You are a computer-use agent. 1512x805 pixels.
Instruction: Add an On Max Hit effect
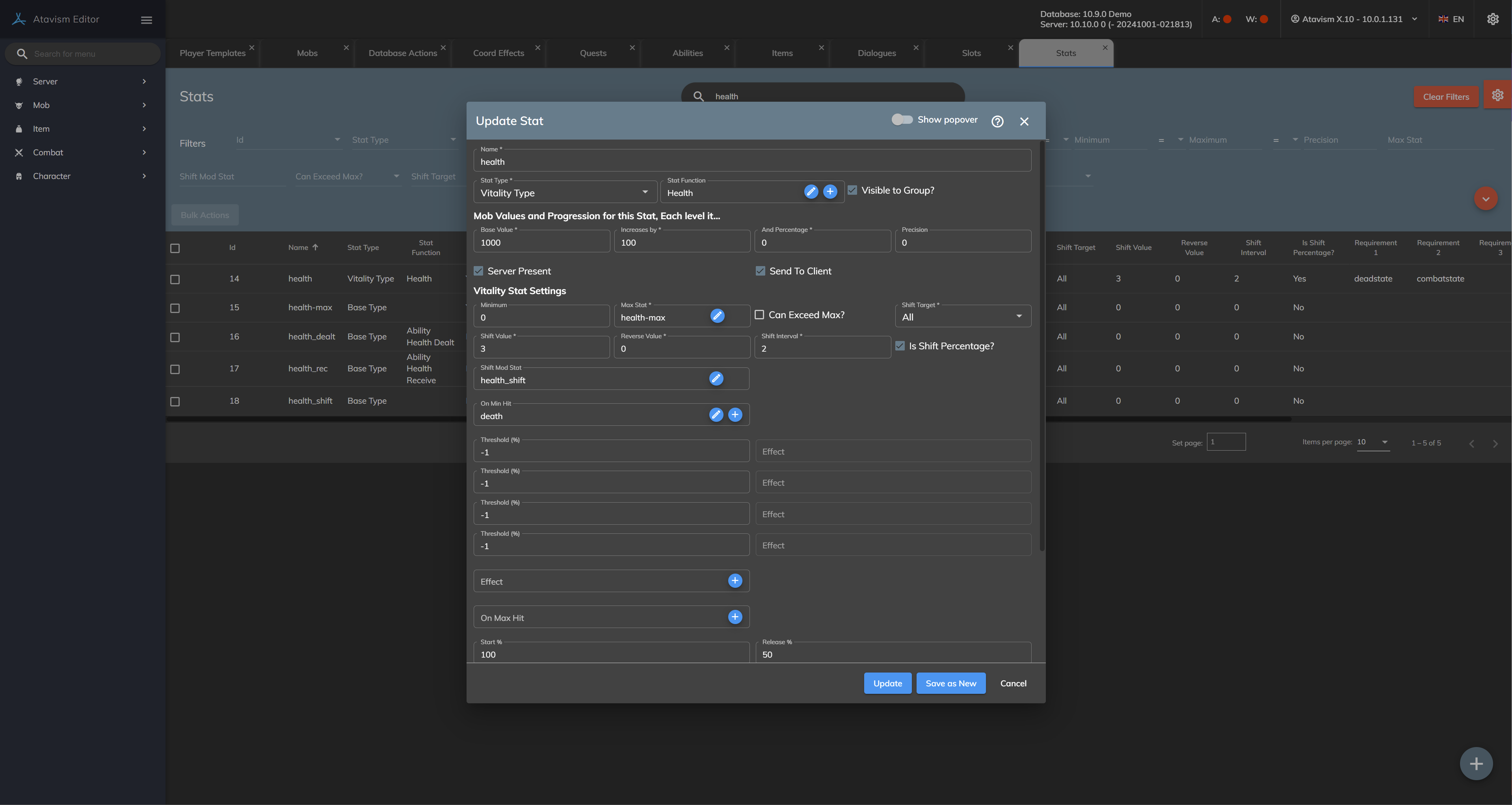click(735, 617)
